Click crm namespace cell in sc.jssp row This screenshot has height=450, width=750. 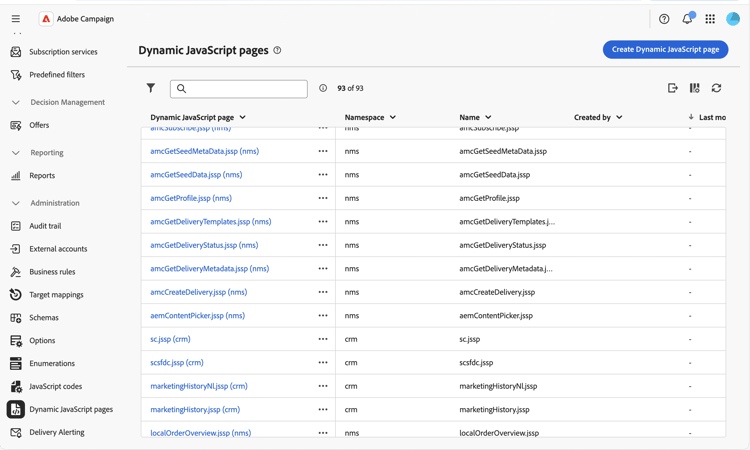coord(351,339)
